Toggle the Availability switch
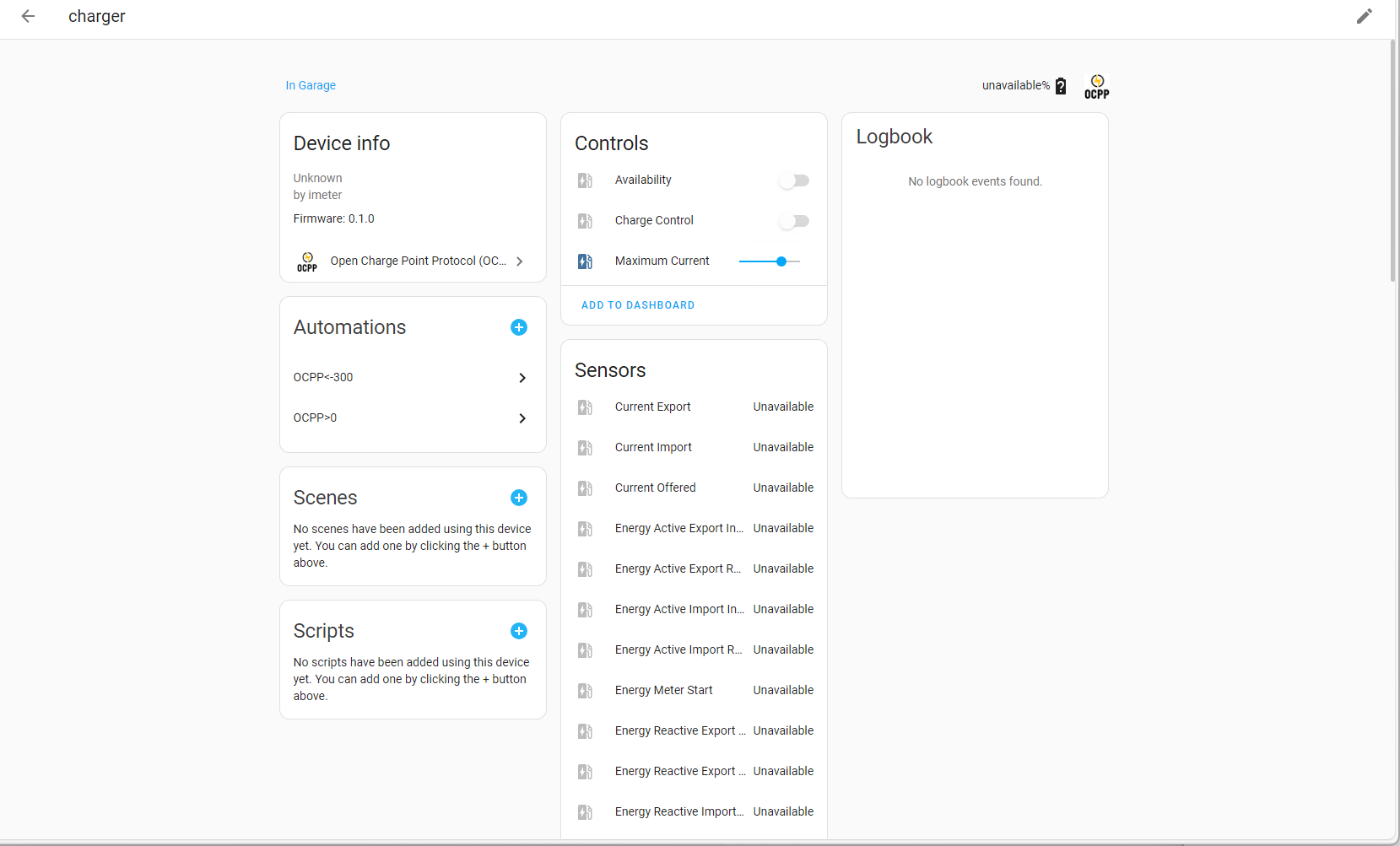 click(x=794, y=181)
